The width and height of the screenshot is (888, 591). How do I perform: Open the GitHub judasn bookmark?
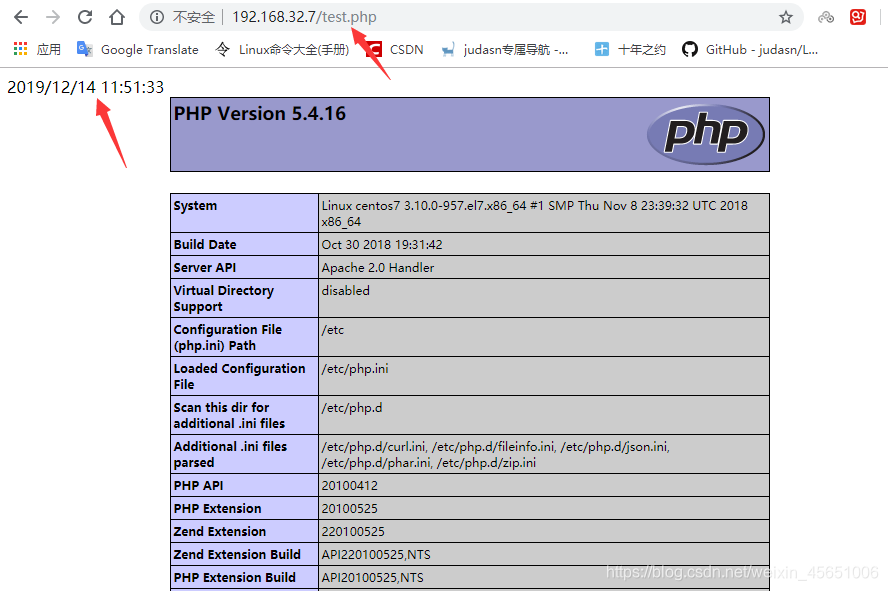coord(750,49)
